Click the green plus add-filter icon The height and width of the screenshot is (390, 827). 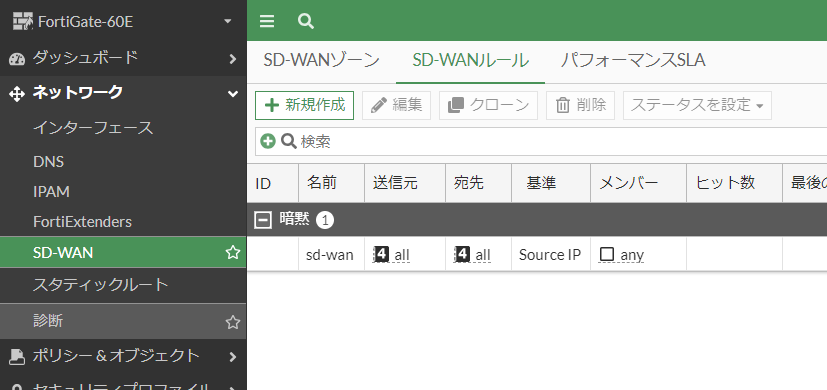point(268,141)
